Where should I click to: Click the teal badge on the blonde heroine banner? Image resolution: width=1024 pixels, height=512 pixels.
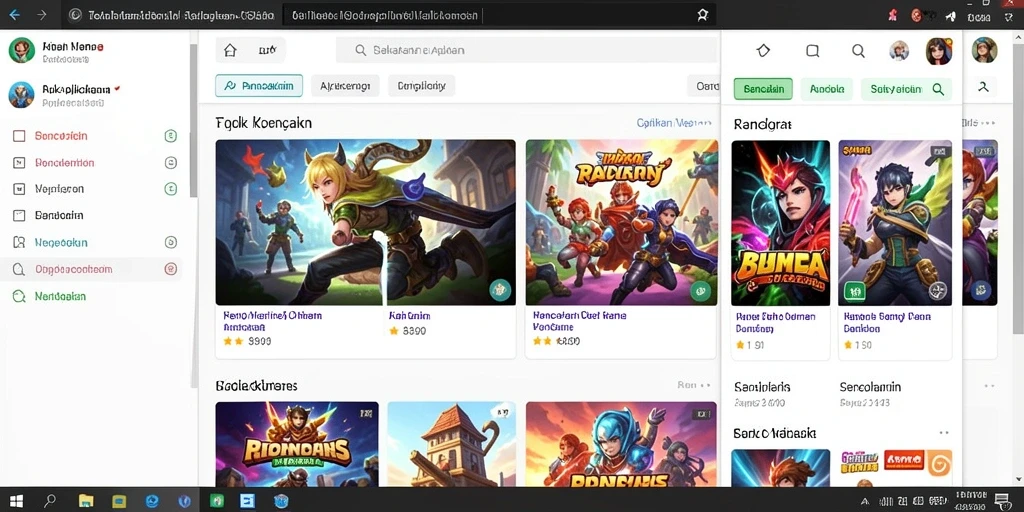point(500,289)
